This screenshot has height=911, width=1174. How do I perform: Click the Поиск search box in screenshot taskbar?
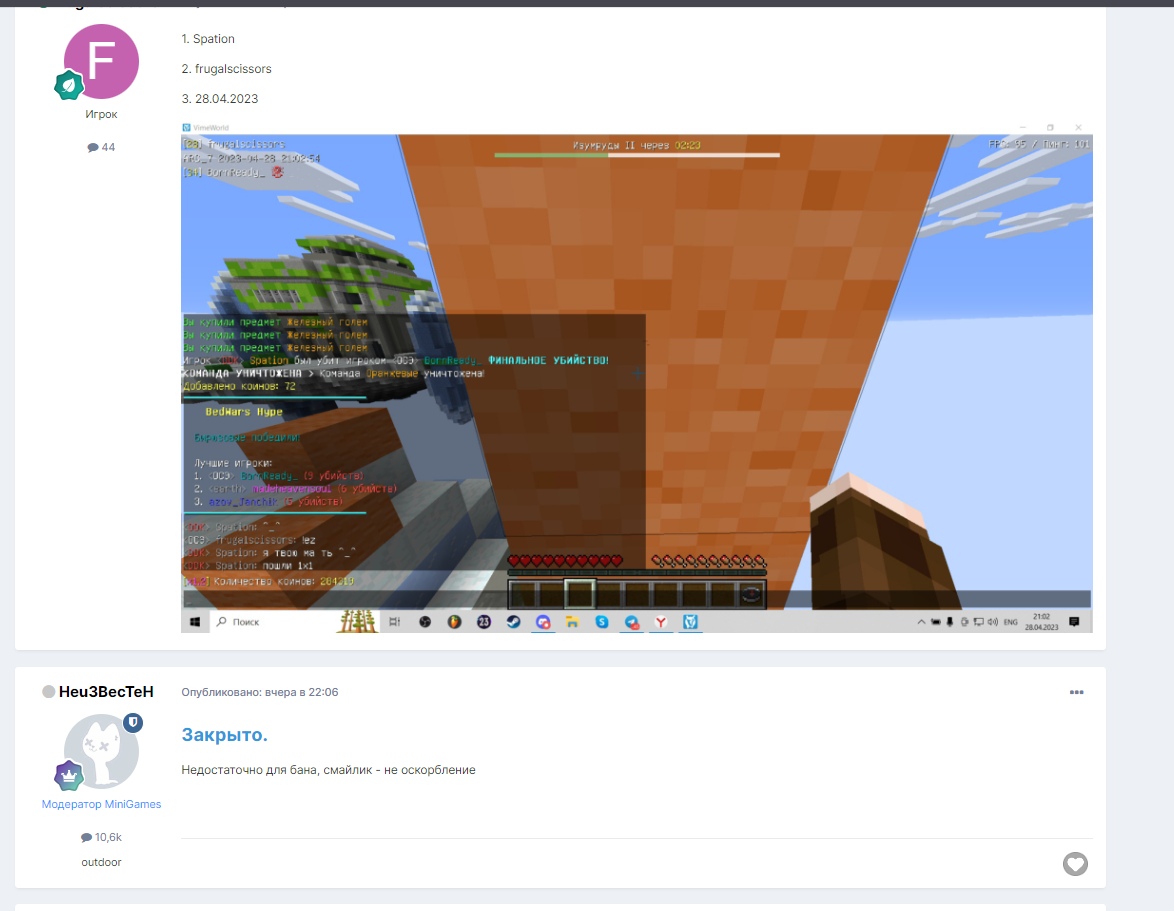coord(270,622)
